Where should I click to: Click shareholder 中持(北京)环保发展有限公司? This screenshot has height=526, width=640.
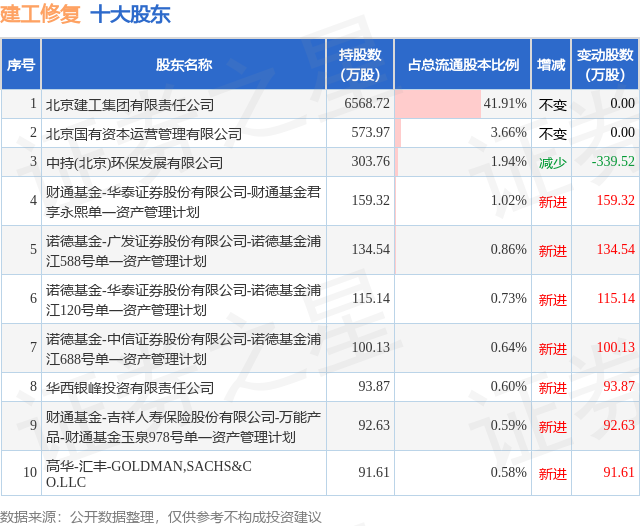(x=134, y=163)
